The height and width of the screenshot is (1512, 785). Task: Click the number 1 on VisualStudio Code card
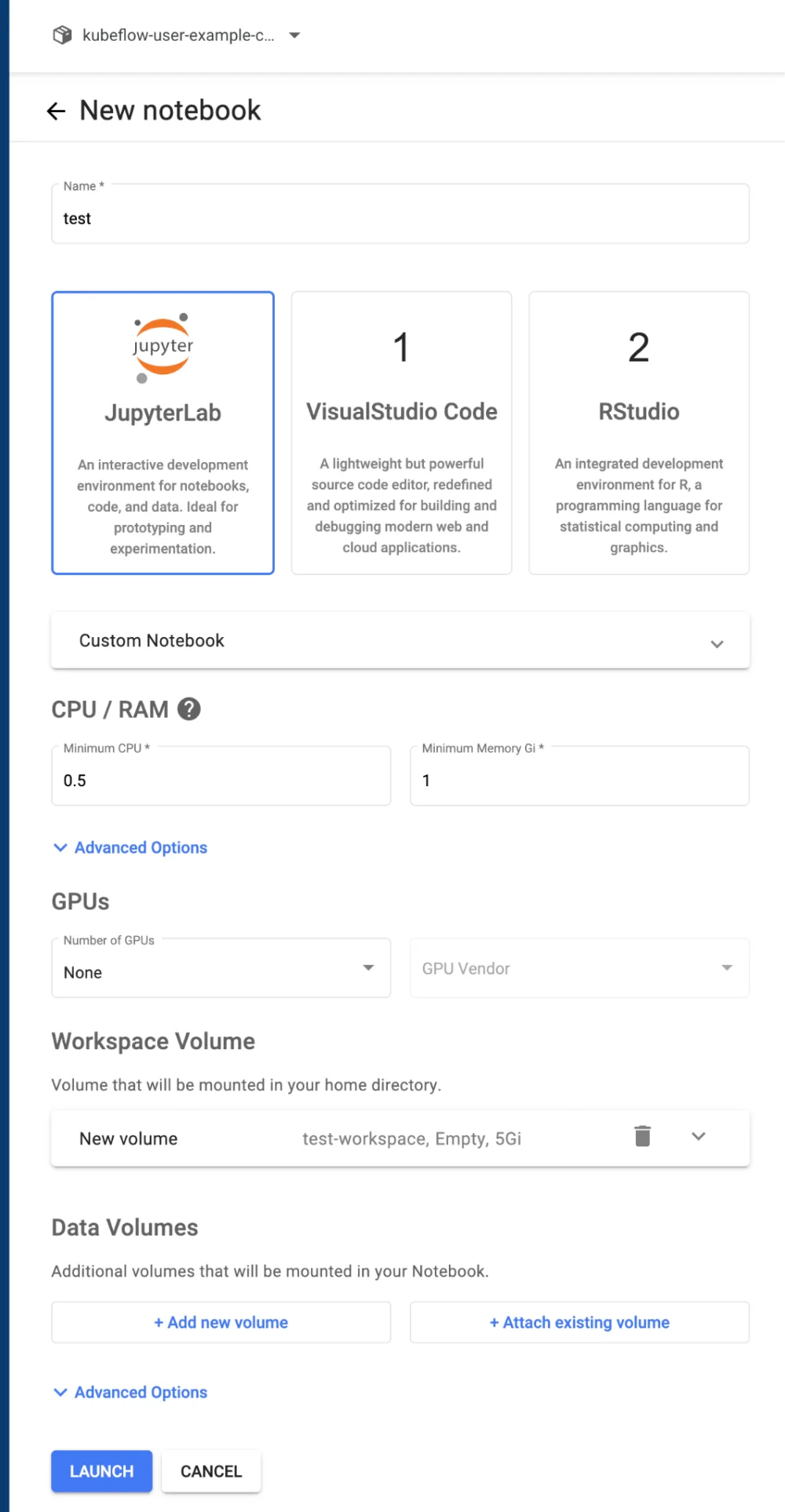[x=401, y=348]
